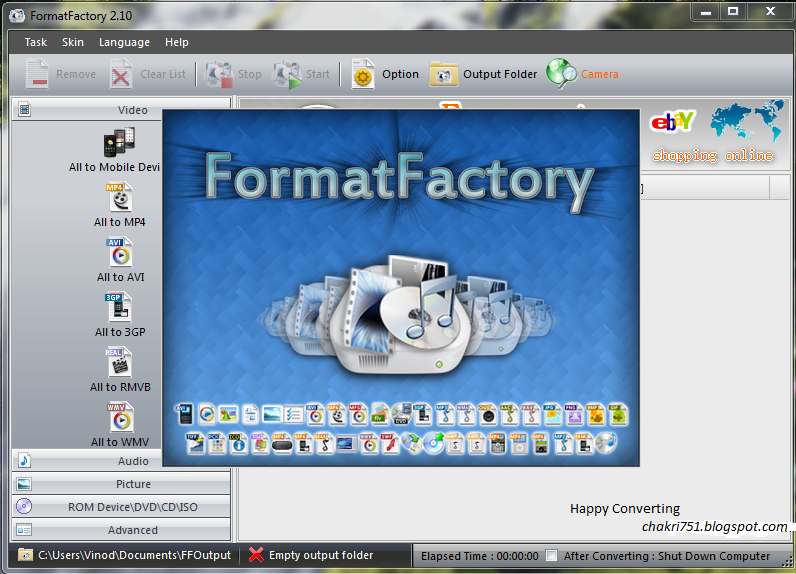Open the C:\Users\Vinod\Documents\FFOutput path
Image resolution: width=796 pixels, height=574 pixels.
click(134, 555)
